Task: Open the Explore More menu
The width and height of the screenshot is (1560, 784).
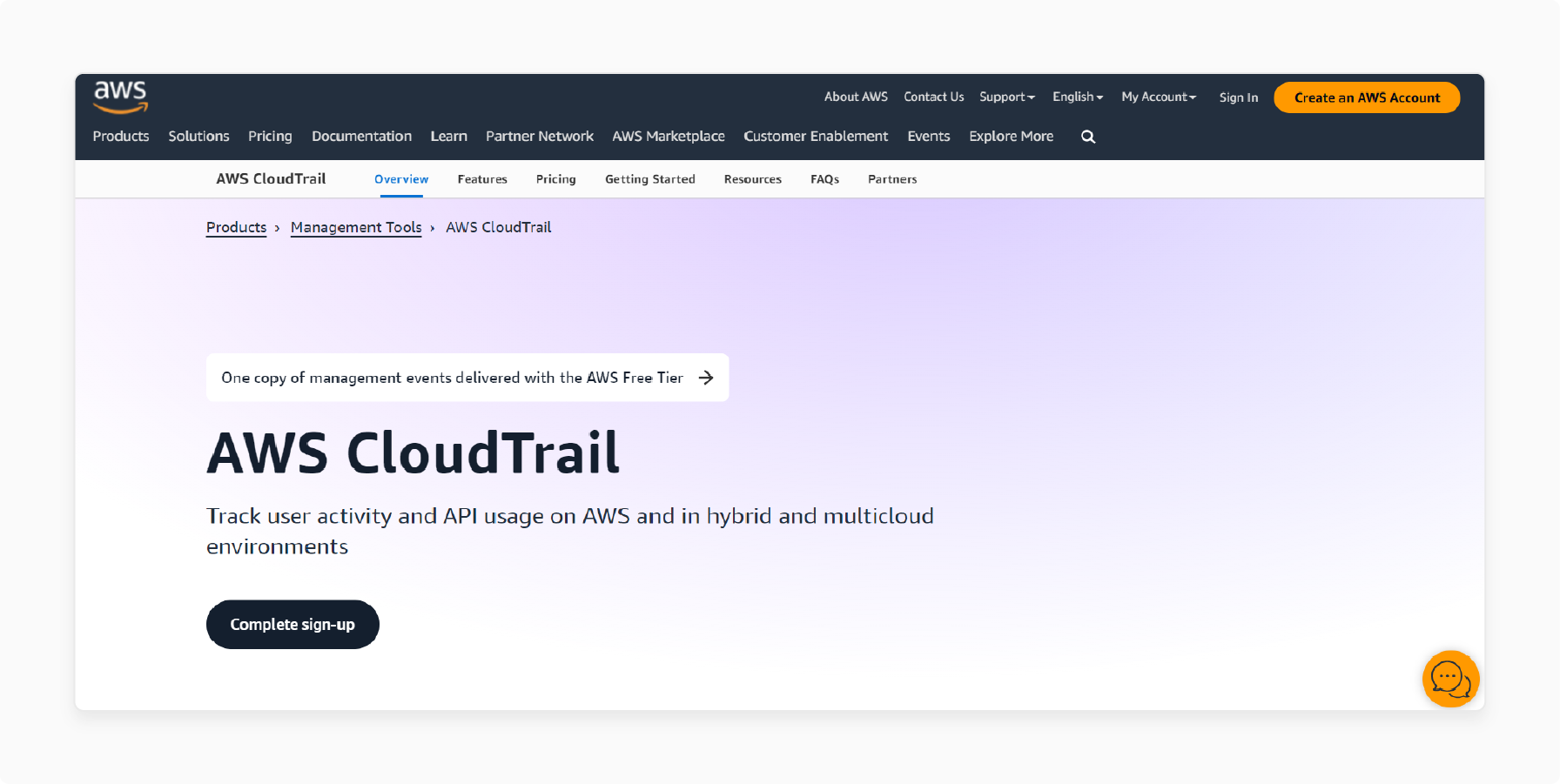Action: tap(1012, 137)
